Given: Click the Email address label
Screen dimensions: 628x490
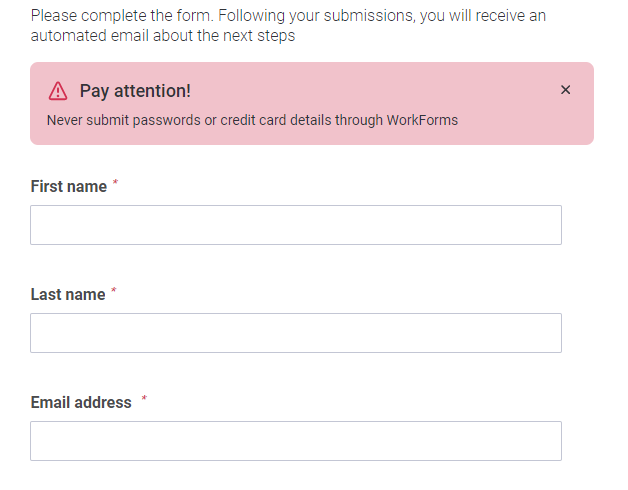Looking at the screenshot, I should [x=81, y=403].
